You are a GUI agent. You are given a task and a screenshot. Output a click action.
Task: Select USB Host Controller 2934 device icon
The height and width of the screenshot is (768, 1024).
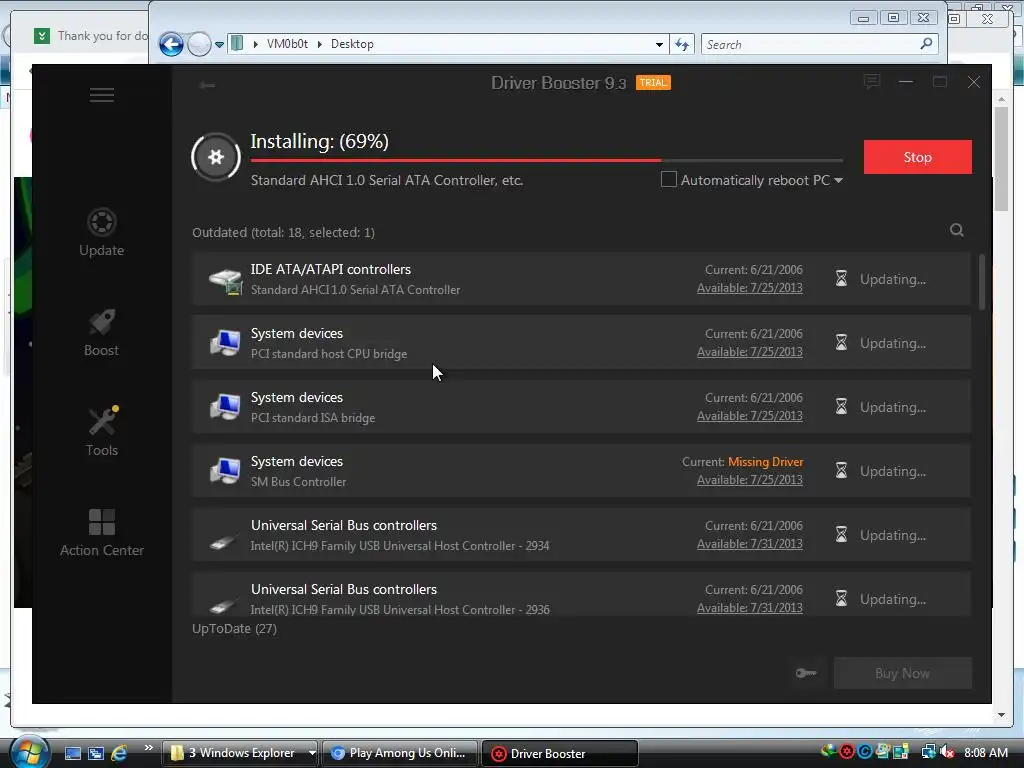(223, 541)
